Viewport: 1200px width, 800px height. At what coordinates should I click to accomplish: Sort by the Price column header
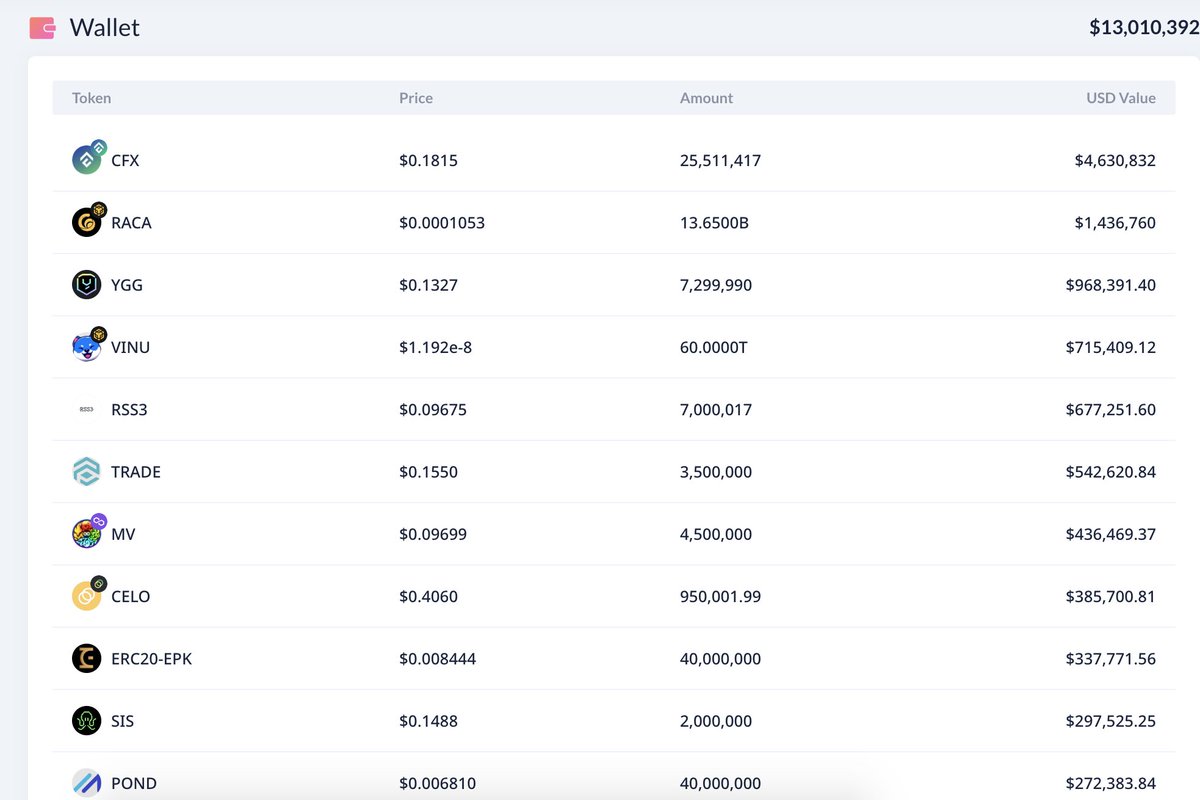[x=415, y=98]
